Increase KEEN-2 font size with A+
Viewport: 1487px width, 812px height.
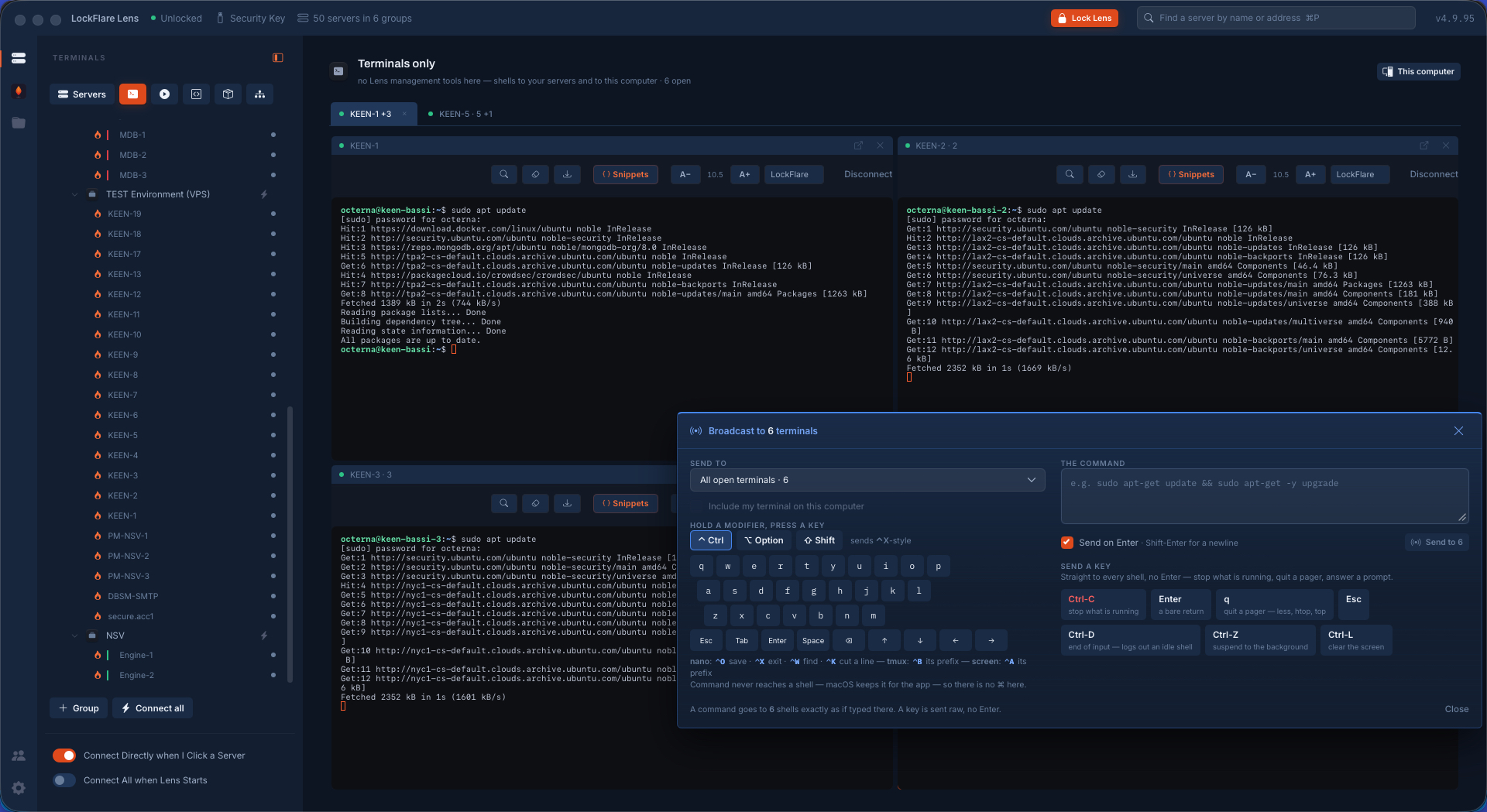click(1310, 175)
